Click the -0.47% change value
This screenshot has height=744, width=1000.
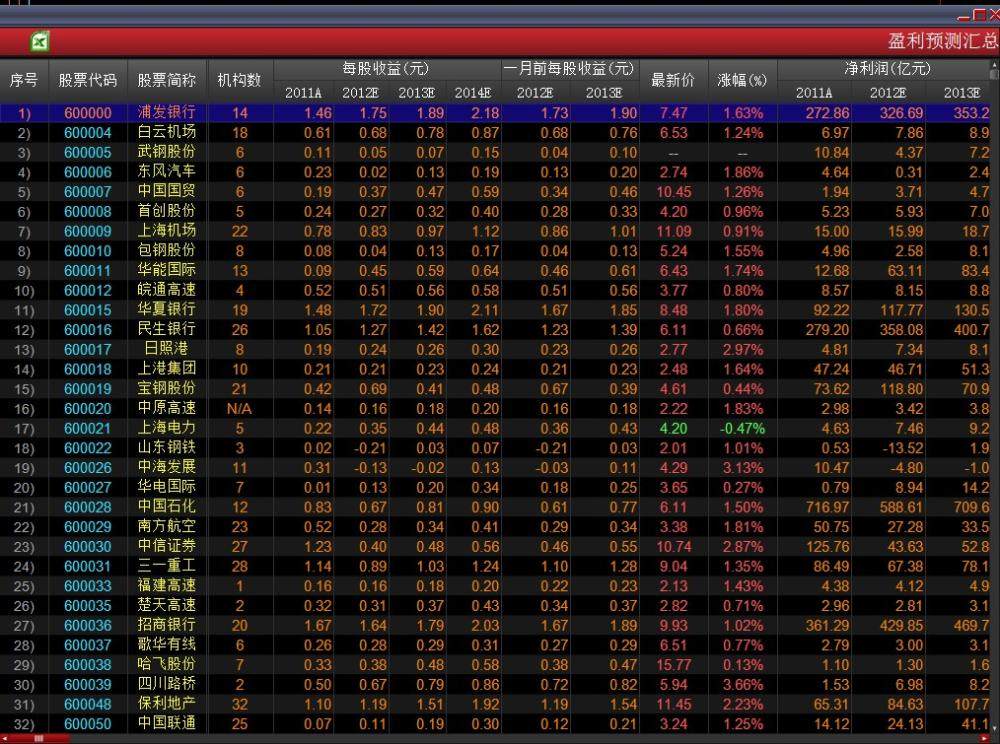(742, 428)
